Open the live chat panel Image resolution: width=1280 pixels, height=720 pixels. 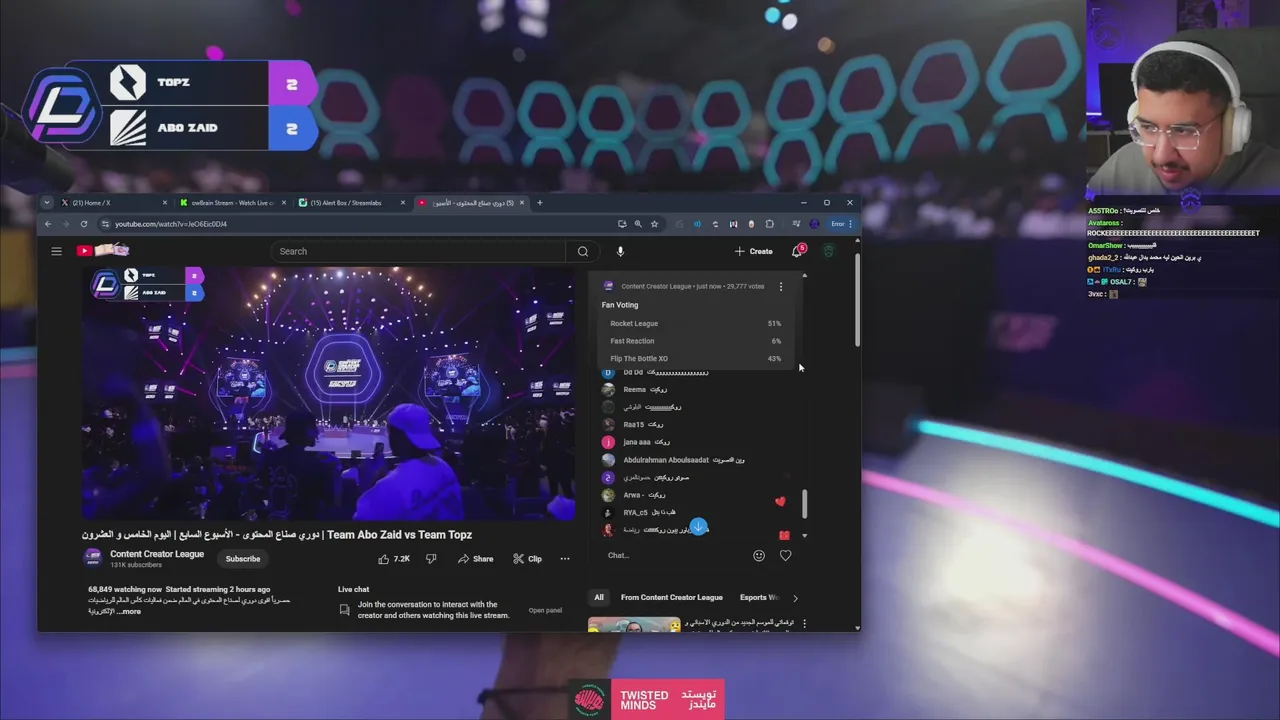[x=545, y=610]
